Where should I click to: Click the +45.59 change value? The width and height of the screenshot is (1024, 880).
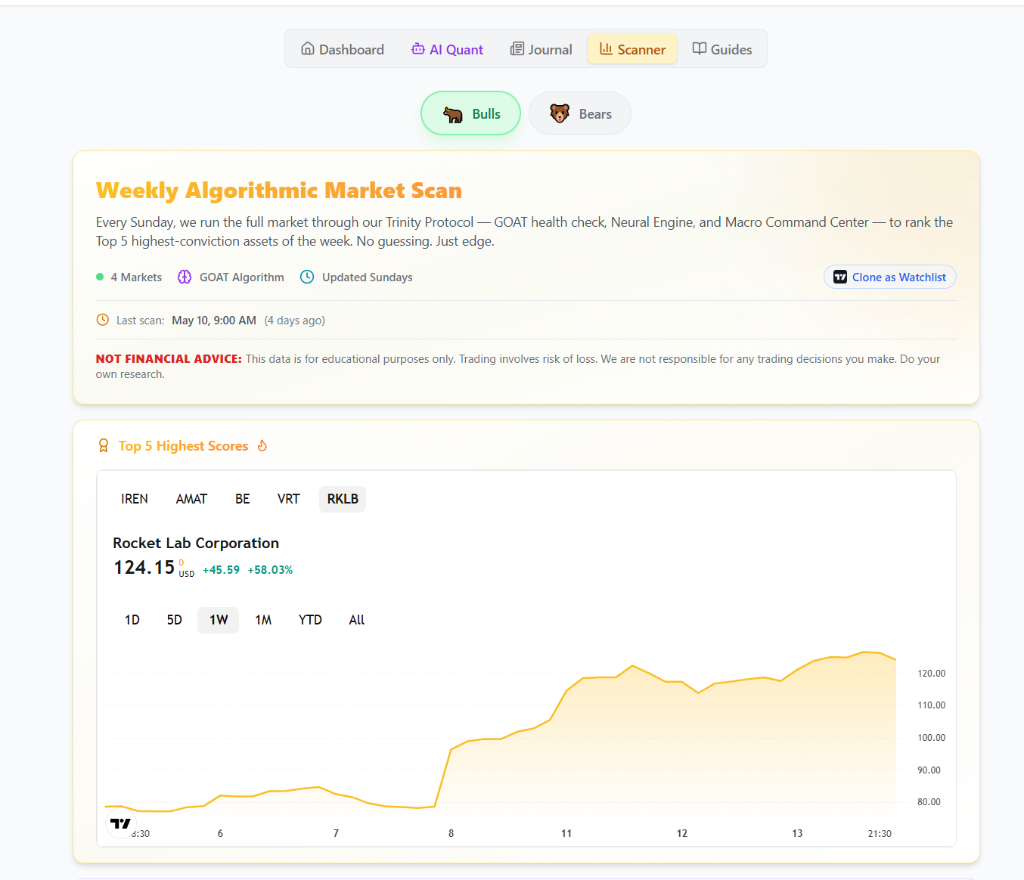(221, 570)
